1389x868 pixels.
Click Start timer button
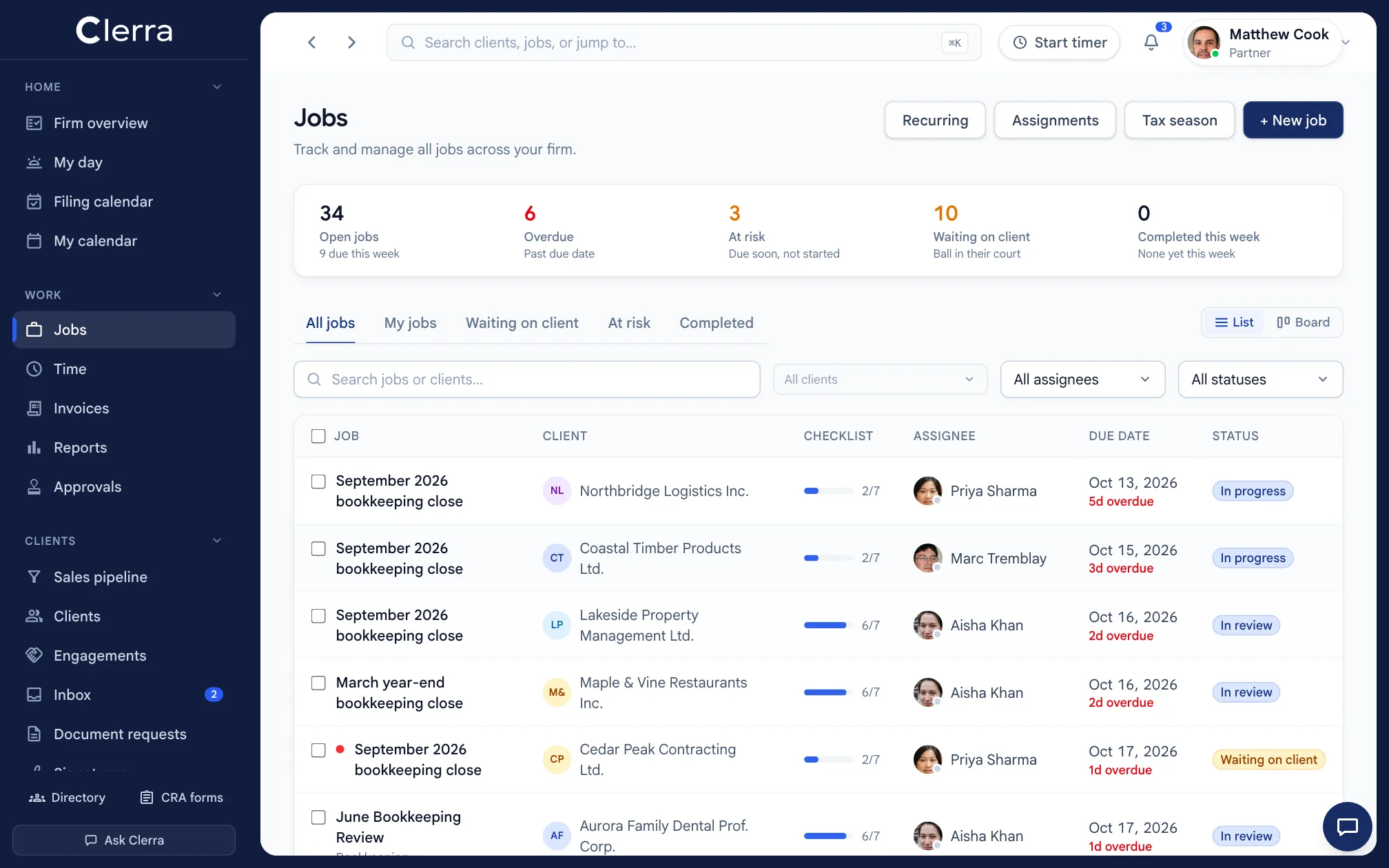[x=1059, y=43]
